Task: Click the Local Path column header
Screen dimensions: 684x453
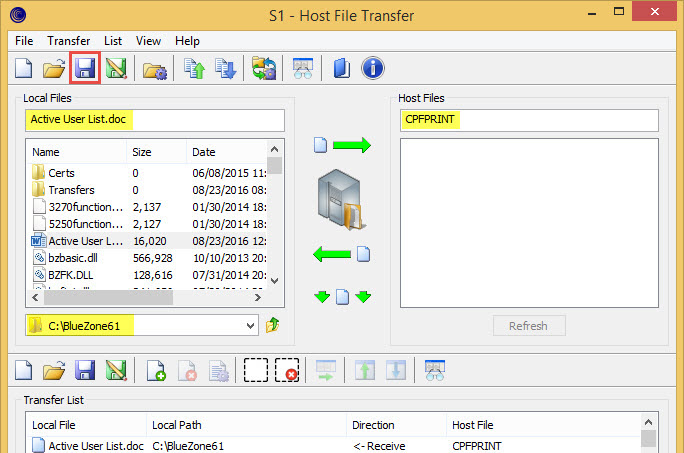Action: (246, 425)
